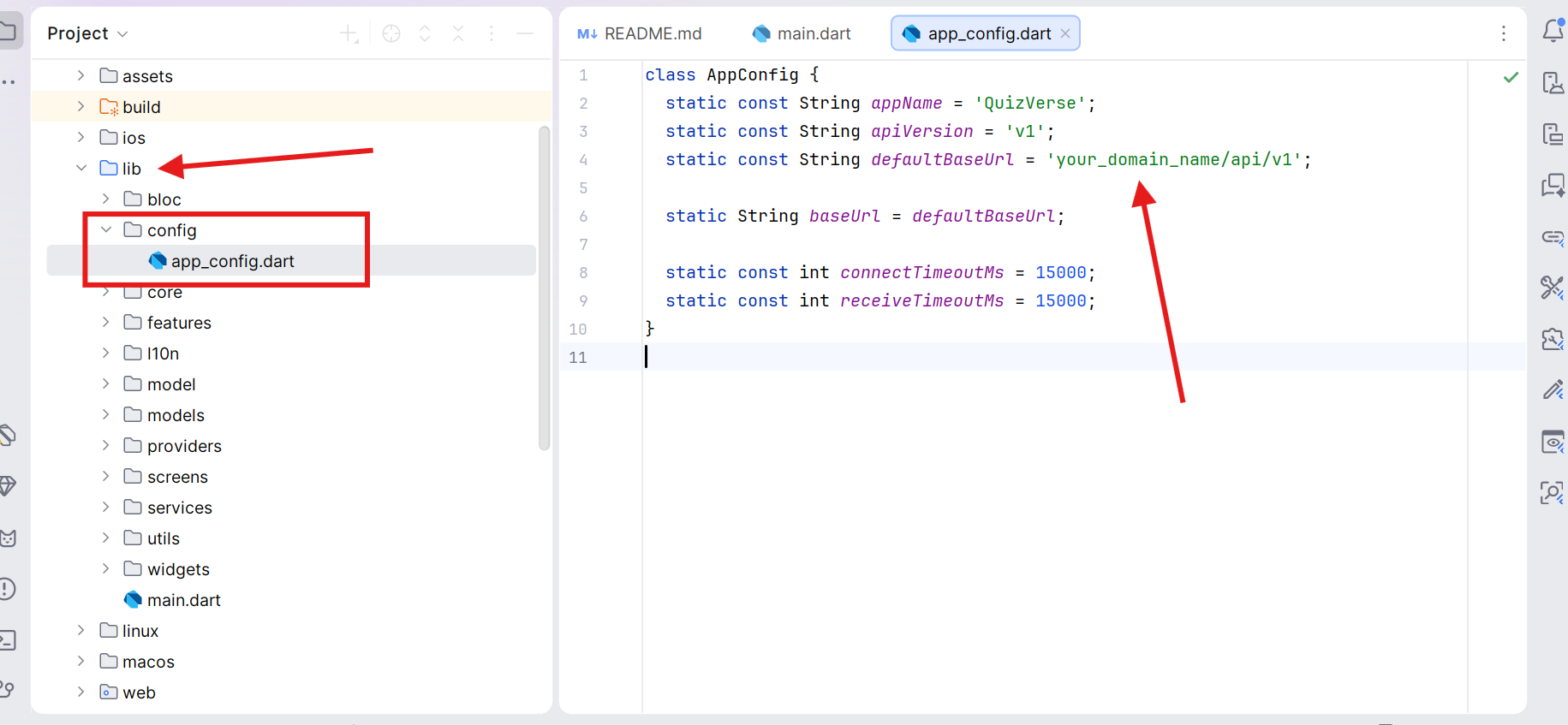Open the cat-face tool window icon
The width and height of the screenshot is (1568, 725).
[8, 538]
